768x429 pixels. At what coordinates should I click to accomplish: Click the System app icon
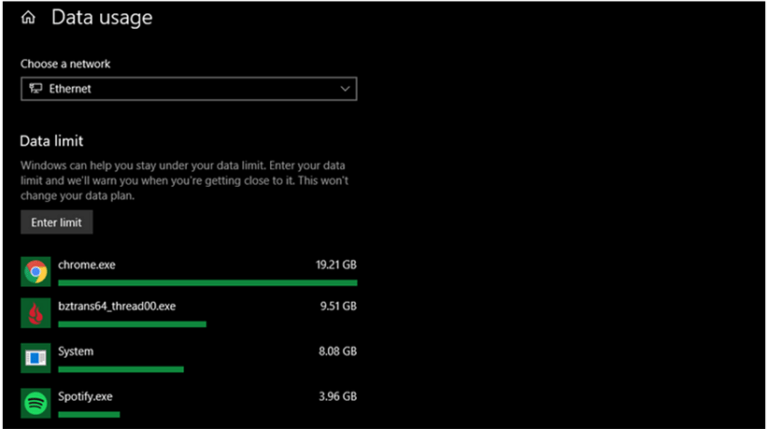pyautogui.click(x=37, y=357)
